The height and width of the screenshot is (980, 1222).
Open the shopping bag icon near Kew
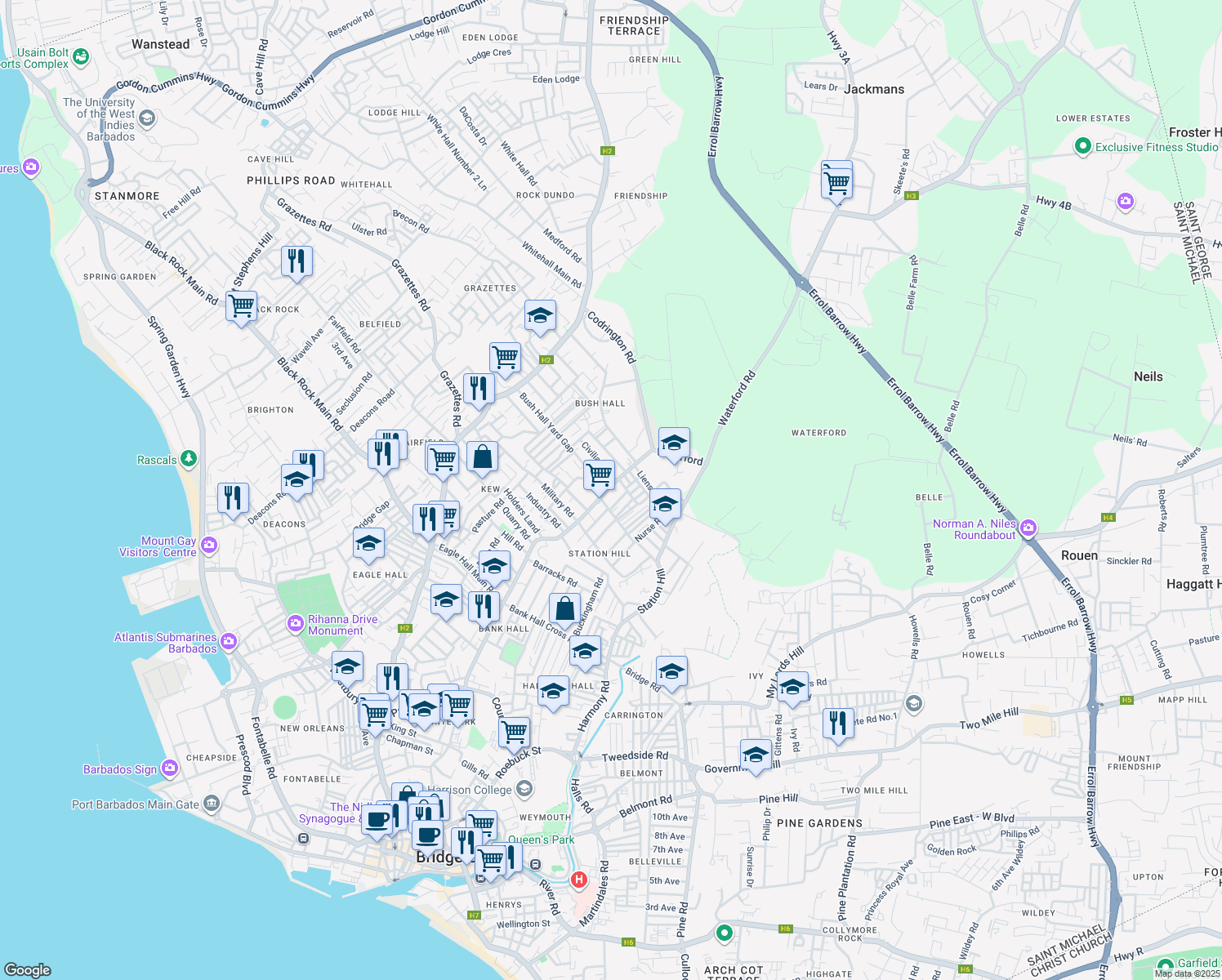click(x=483, y=457)
